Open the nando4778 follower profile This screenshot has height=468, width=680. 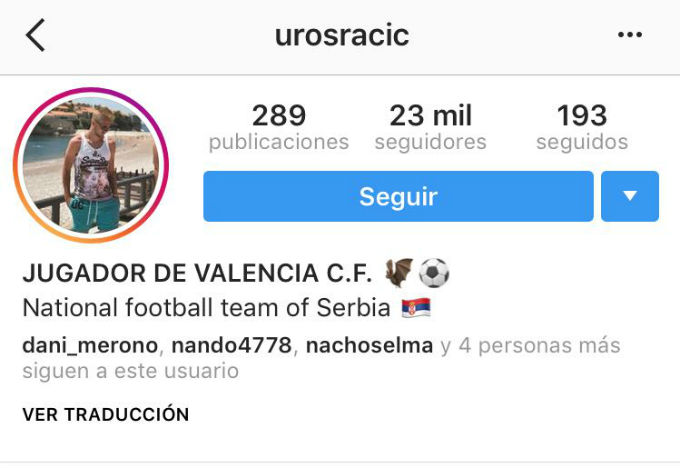[x=232, y=346]
